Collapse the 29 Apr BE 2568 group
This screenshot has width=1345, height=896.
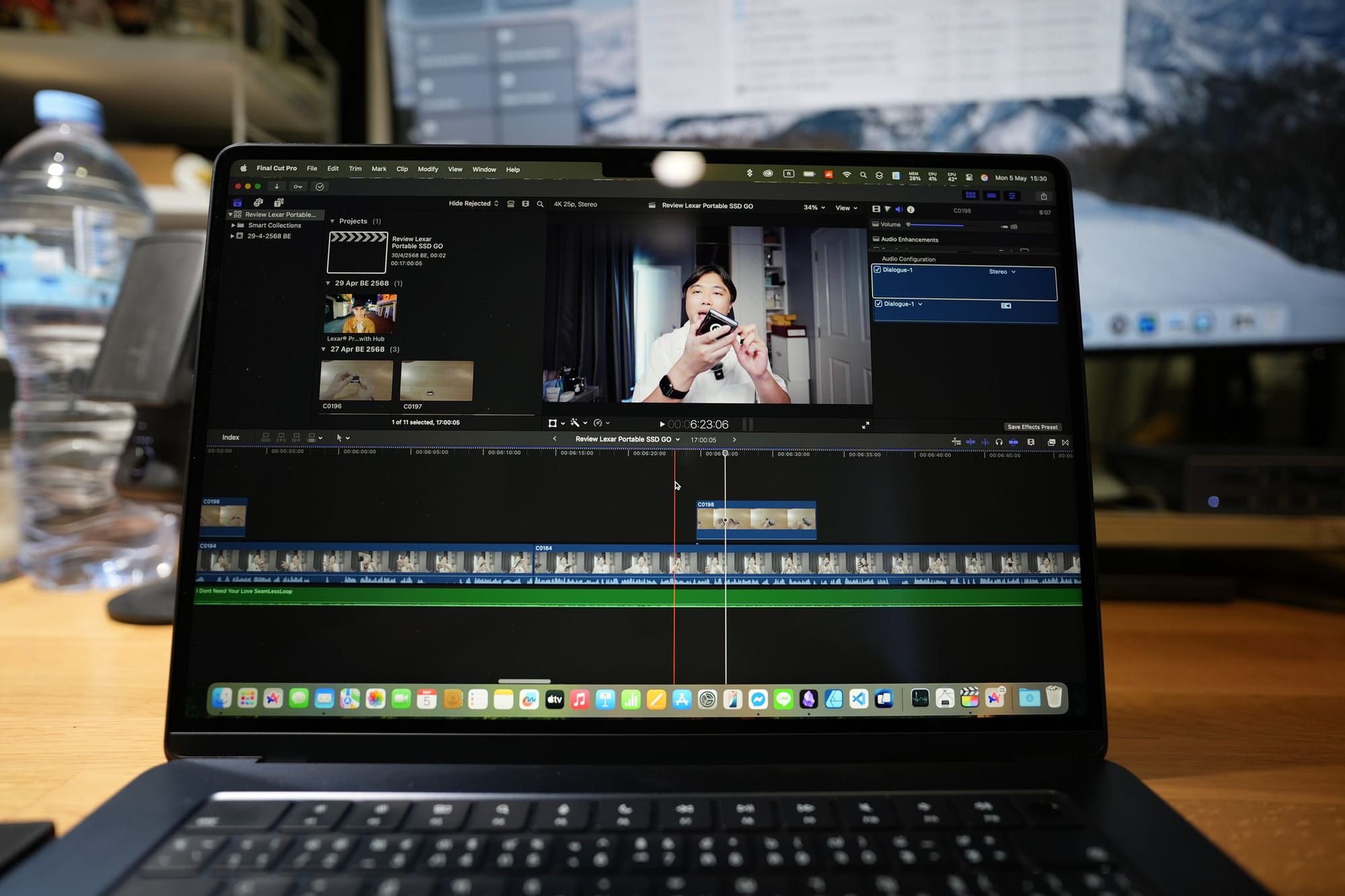(328, 283)
